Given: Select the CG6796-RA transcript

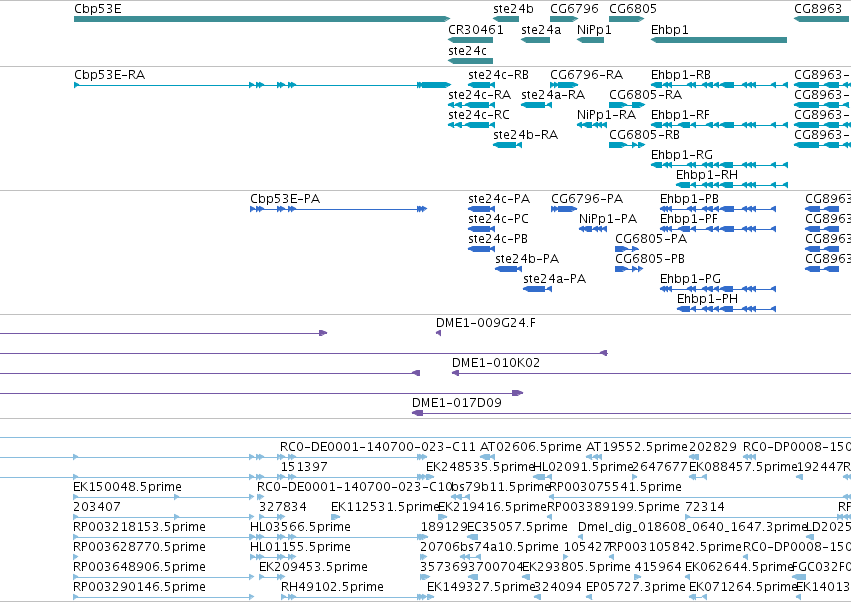Looking at the screenshot, I should (x=564, y=85).
